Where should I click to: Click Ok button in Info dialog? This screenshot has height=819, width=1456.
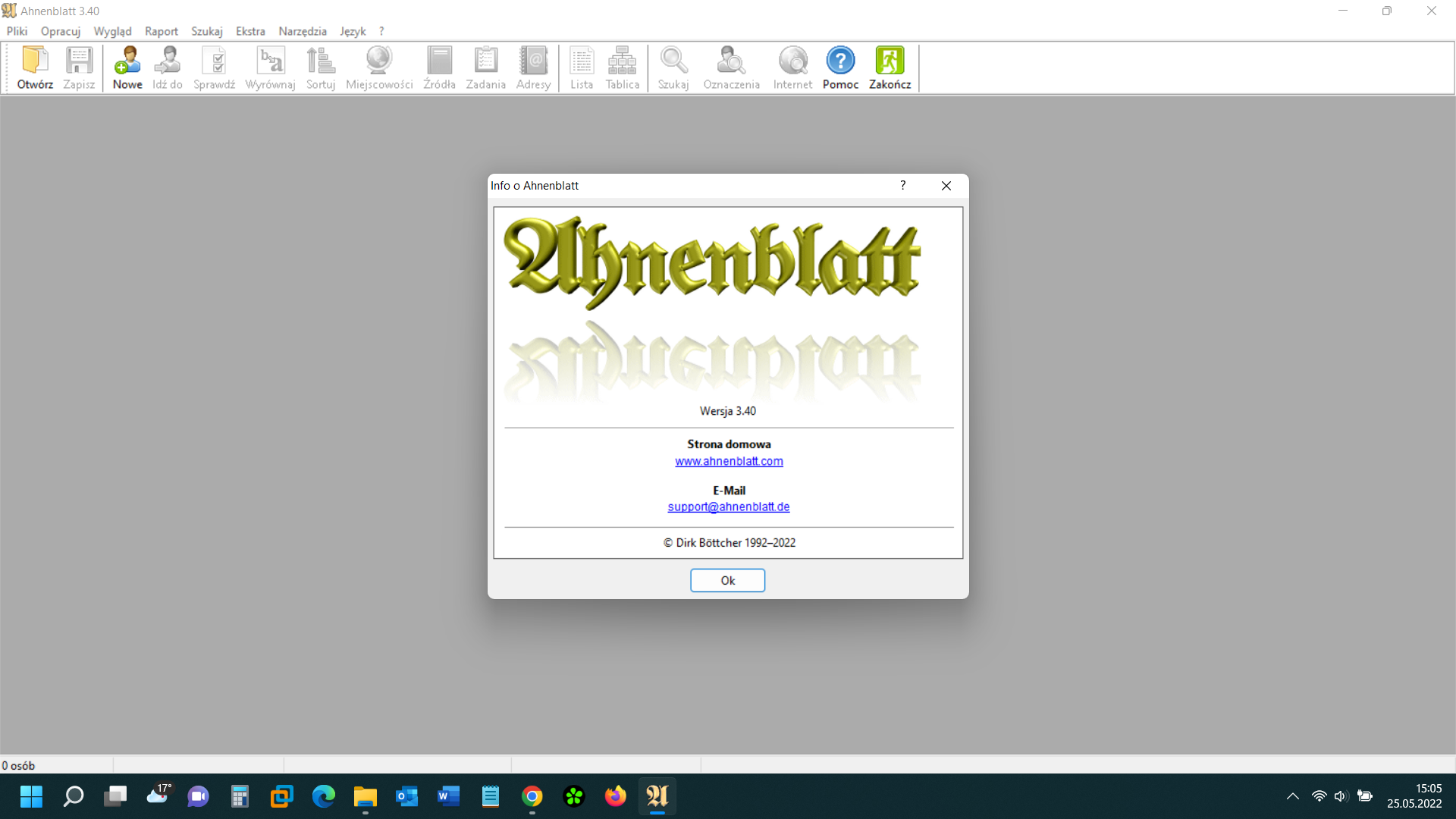click(727, 580)
